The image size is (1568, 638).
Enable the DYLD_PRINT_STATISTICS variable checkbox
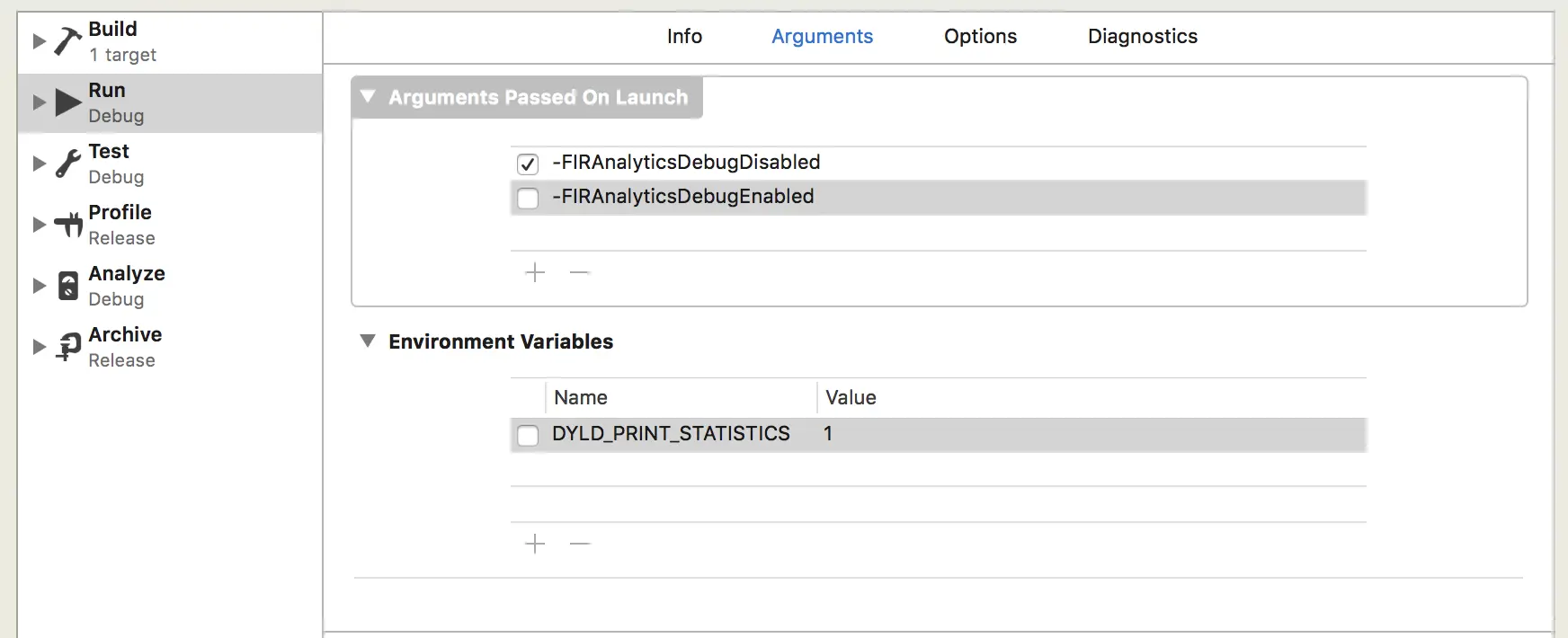click(x=528, y=435)
